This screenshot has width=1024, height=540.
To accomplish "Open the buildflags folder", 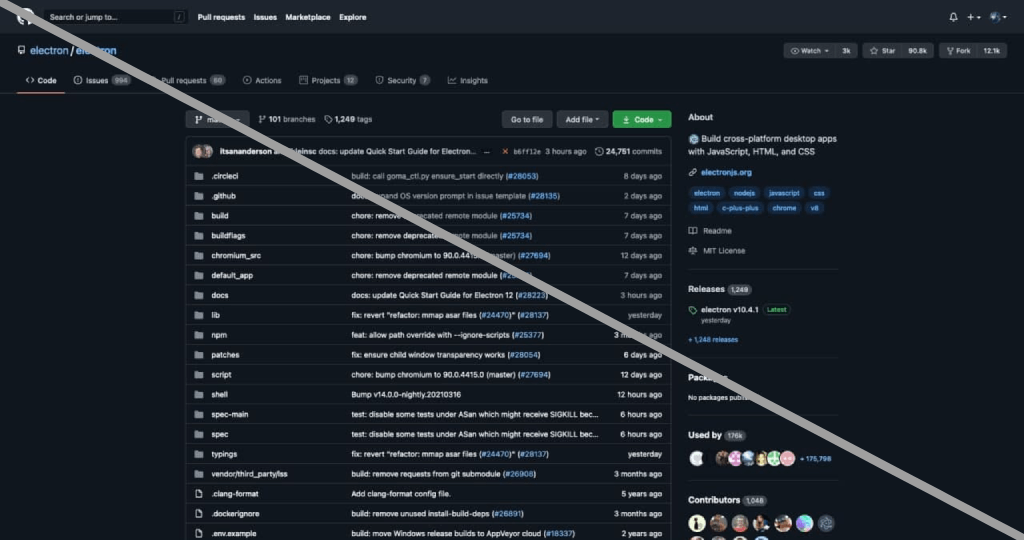I will click(x=228, y=236).
